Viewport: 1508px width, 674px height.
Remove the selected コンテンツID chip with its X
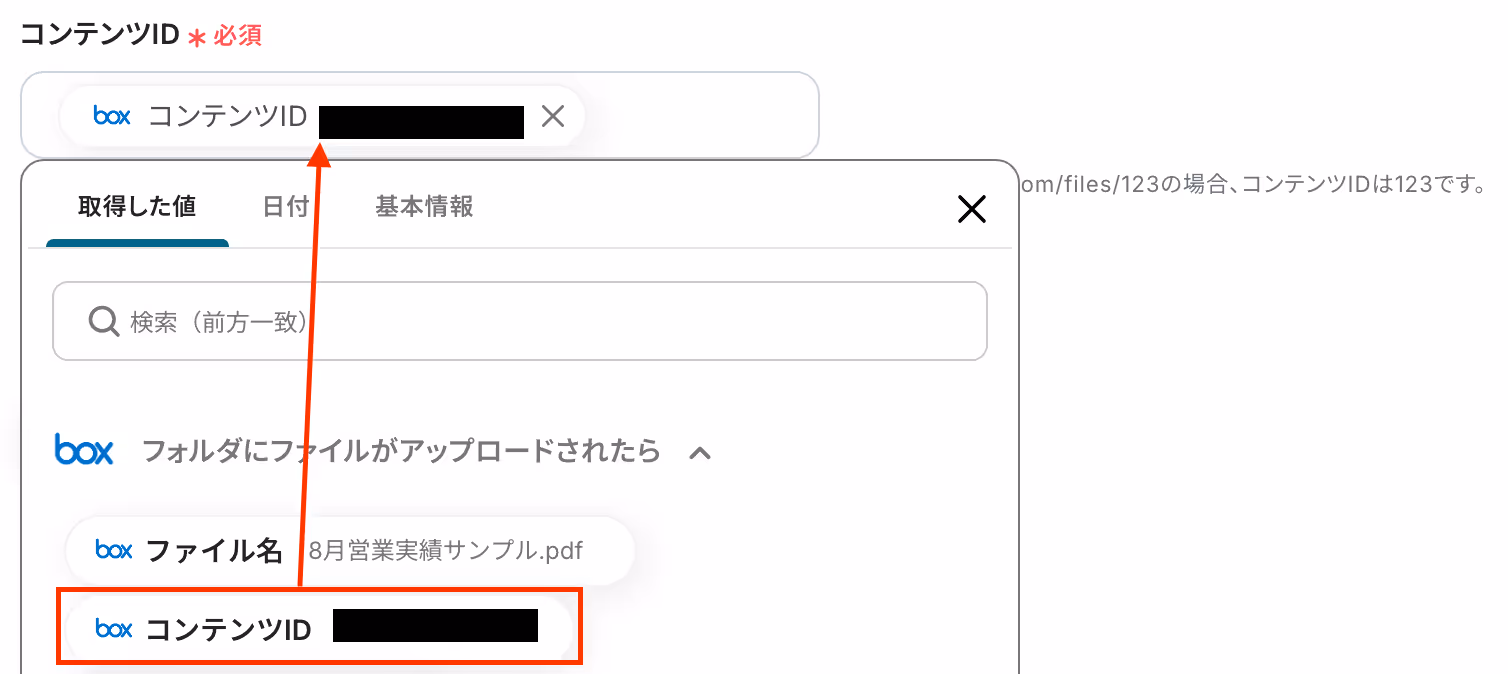coord(553,117)
